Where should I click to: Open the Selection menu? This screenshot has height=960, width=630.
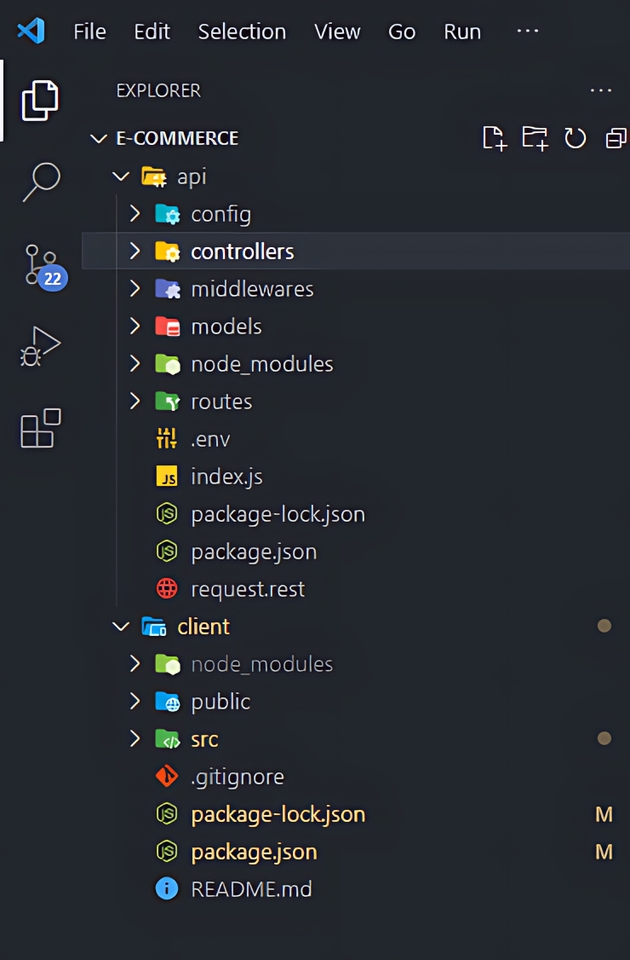point(242,31)
